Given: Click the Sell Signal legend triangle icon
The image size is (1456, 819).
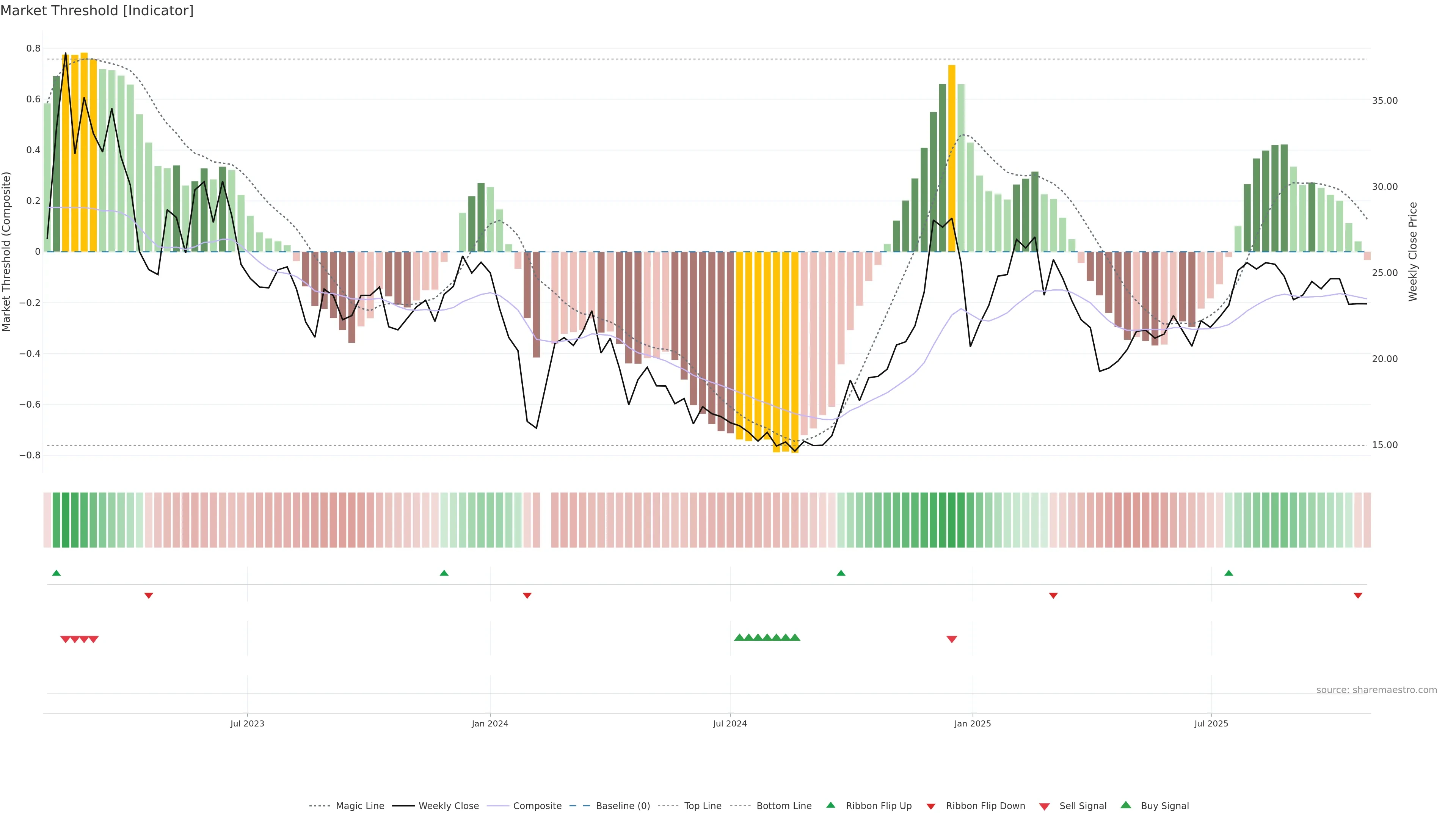Looking at the screenshot, I should [1045, 806].
